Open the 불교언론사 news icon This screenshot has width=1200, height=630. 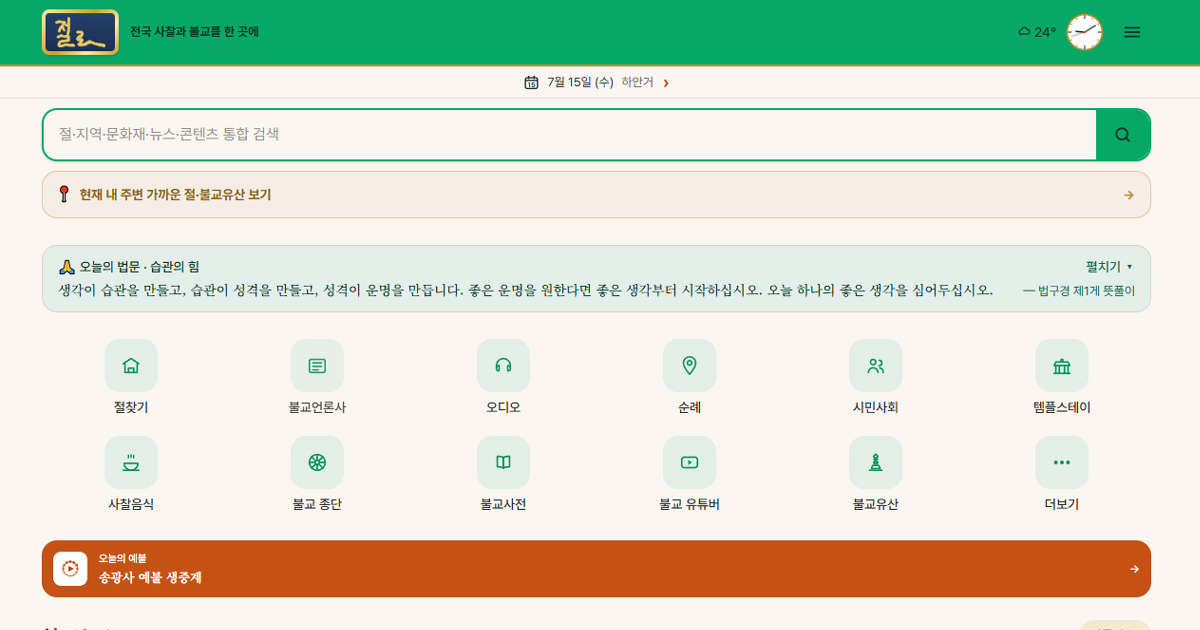point(317,365)
